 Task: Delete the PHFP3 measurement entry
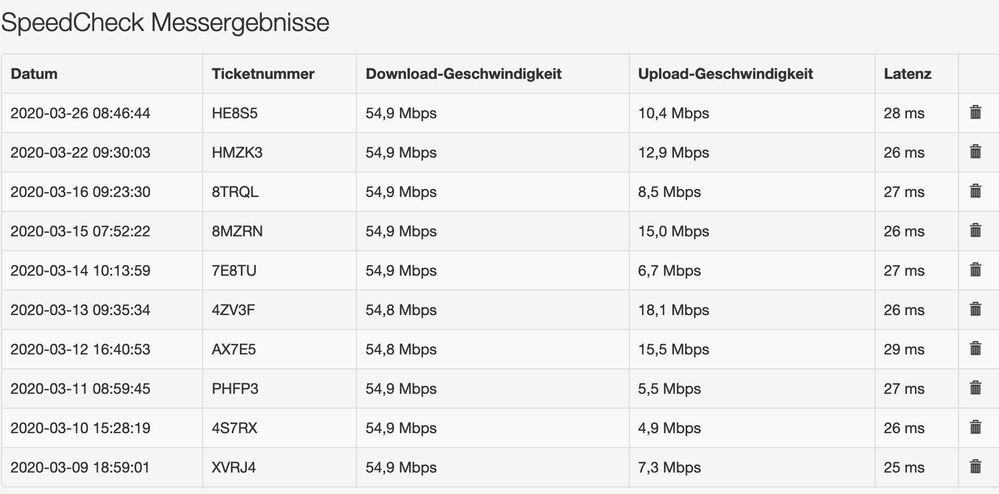(x=975, y=388)
